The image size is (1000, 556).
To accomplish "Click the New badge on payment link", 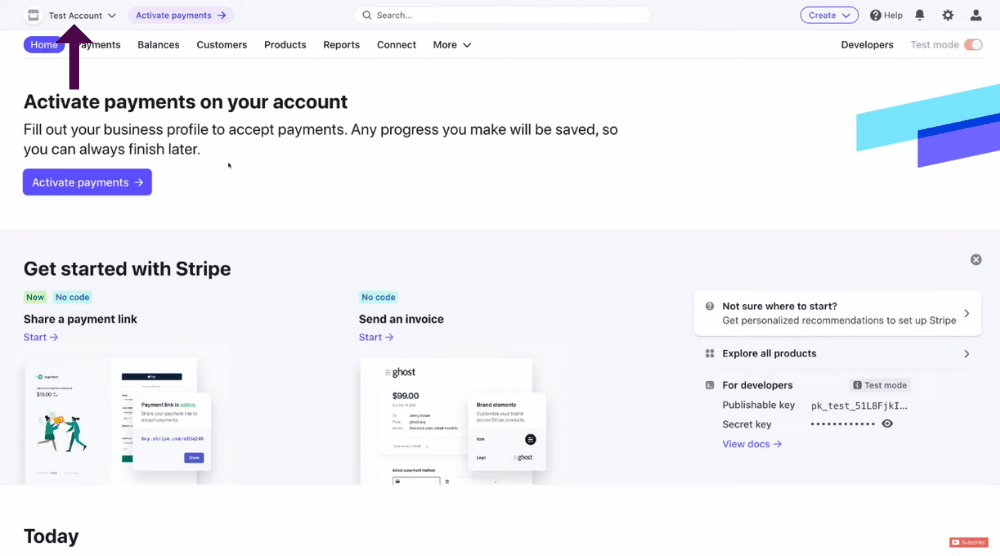I will pyautogui.click(x=35, y=297).
